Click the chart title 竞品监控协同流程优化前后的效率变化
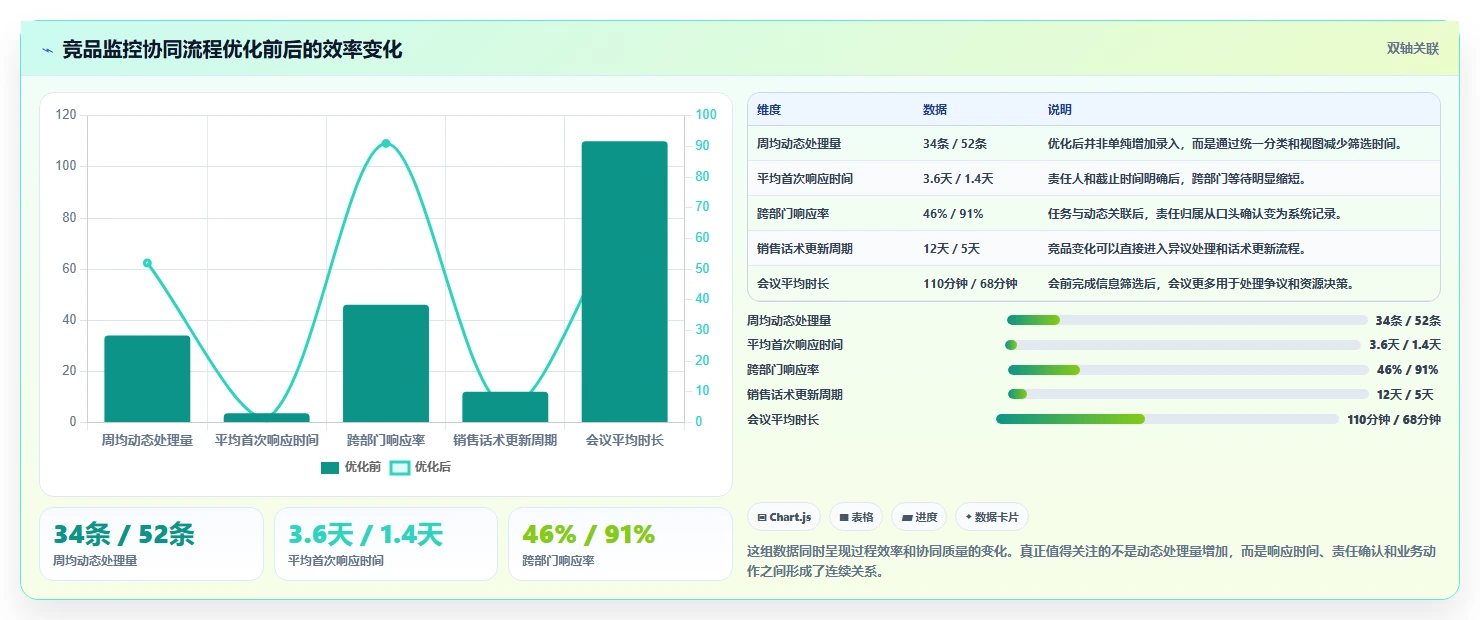This screenshot has height=620, width=1480. tap(232, 50)
